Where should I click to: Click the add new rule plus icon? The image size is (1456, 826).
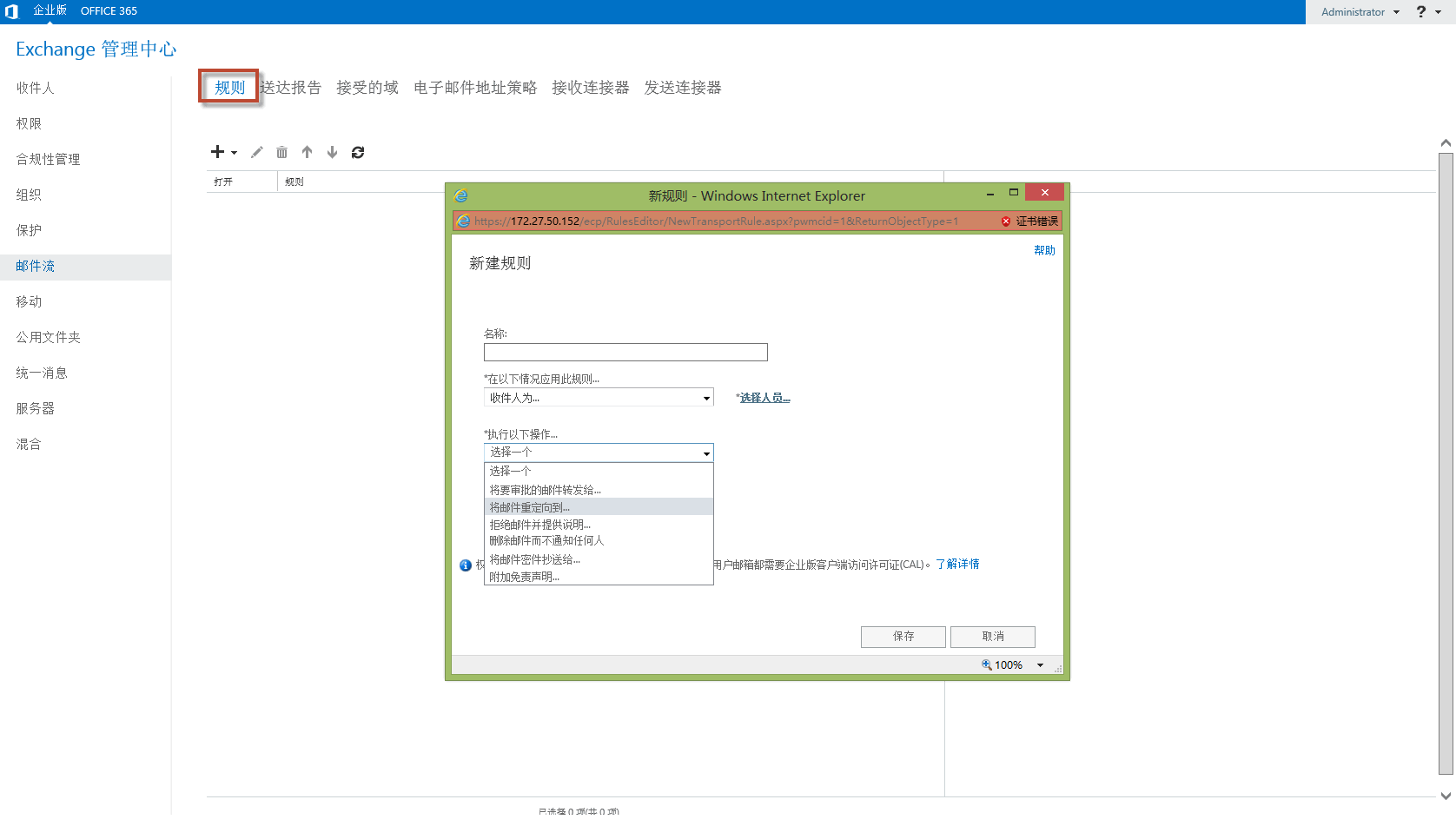217,152
